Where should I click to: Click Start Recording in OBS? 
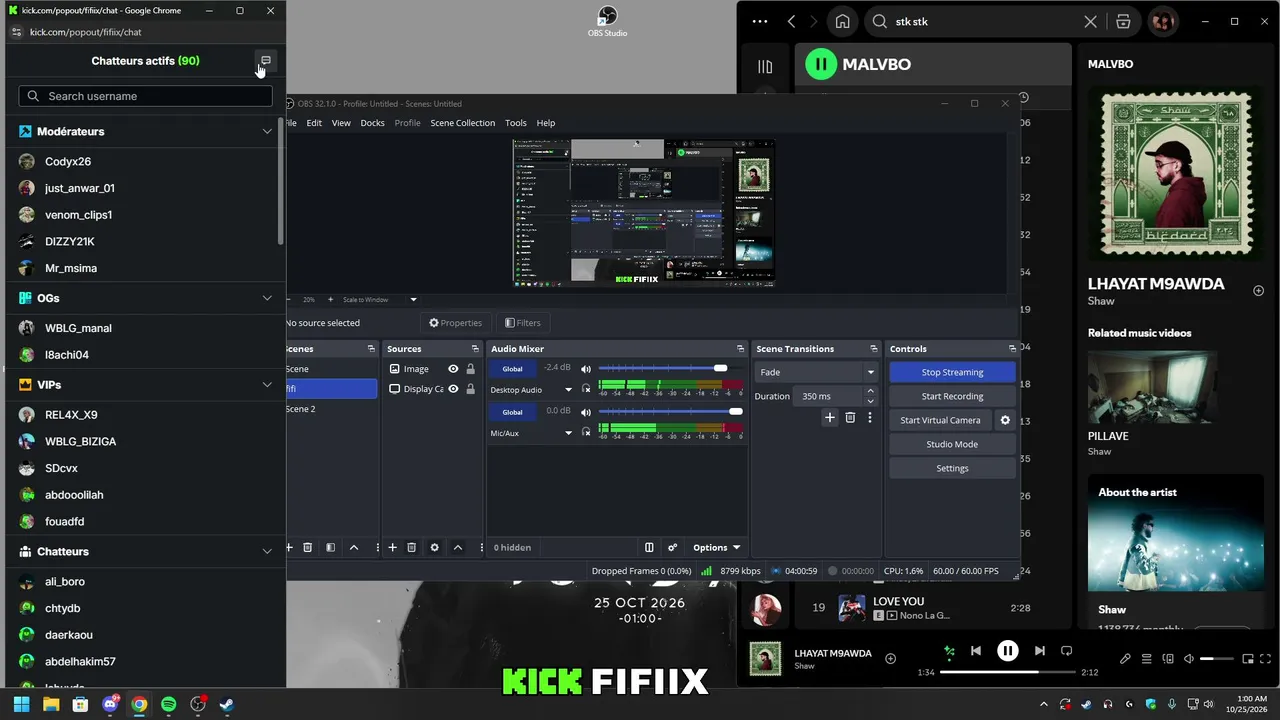coord(952,396)
